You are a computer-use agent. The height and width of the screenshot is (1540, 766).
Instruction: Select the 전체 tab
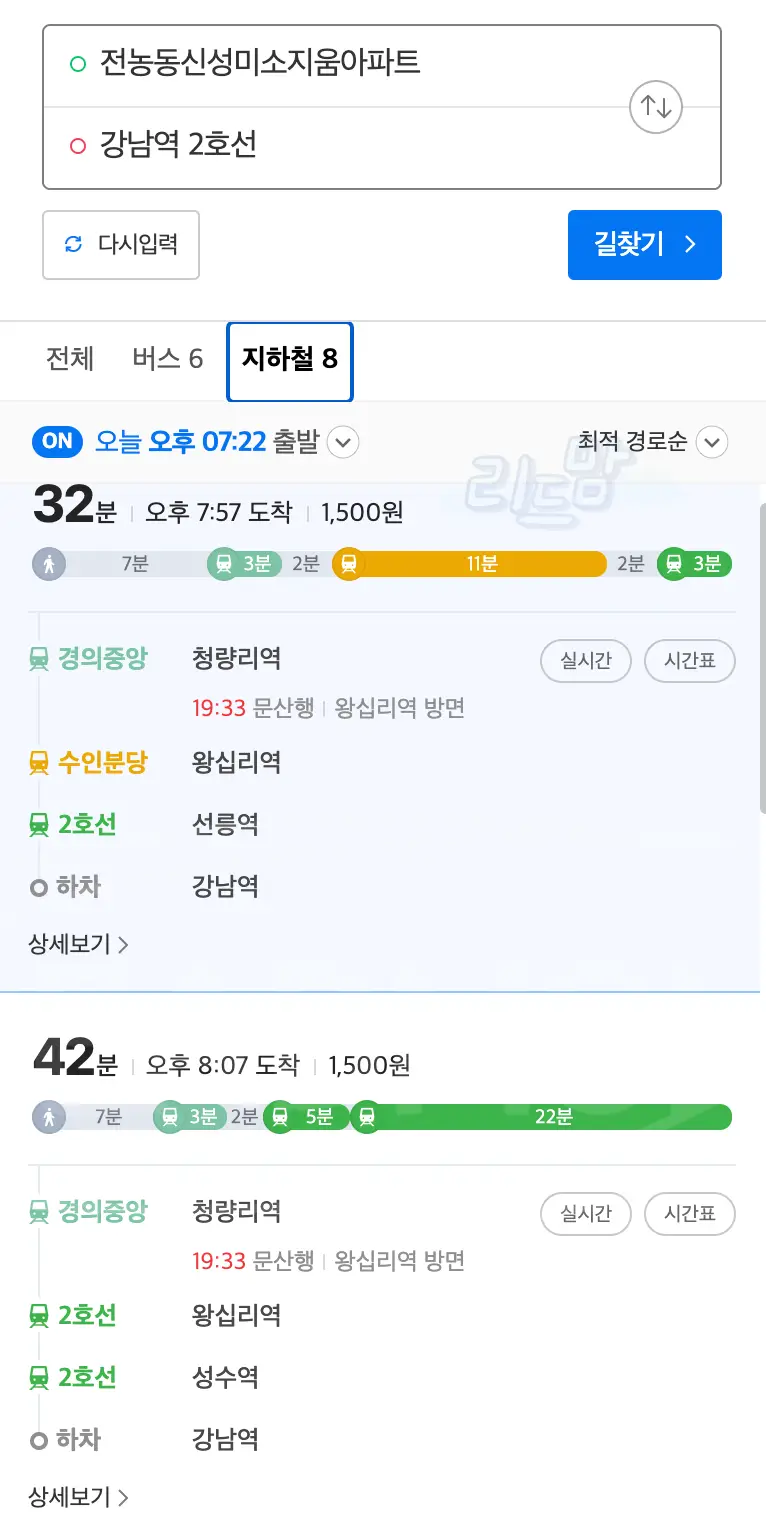(x=70, y=359)
